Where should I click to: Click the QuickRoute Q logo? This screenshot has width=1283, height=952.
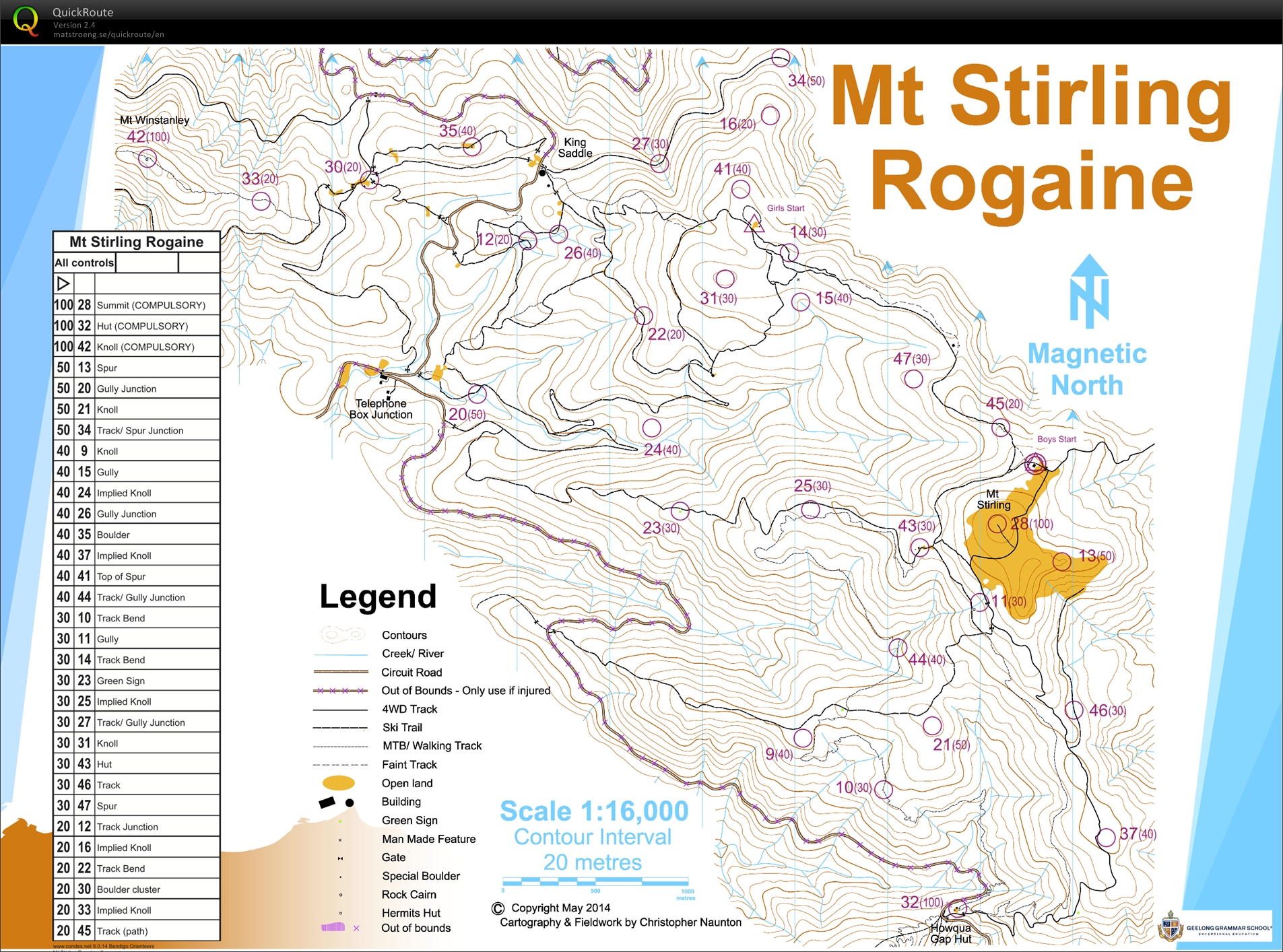(26, 22)
